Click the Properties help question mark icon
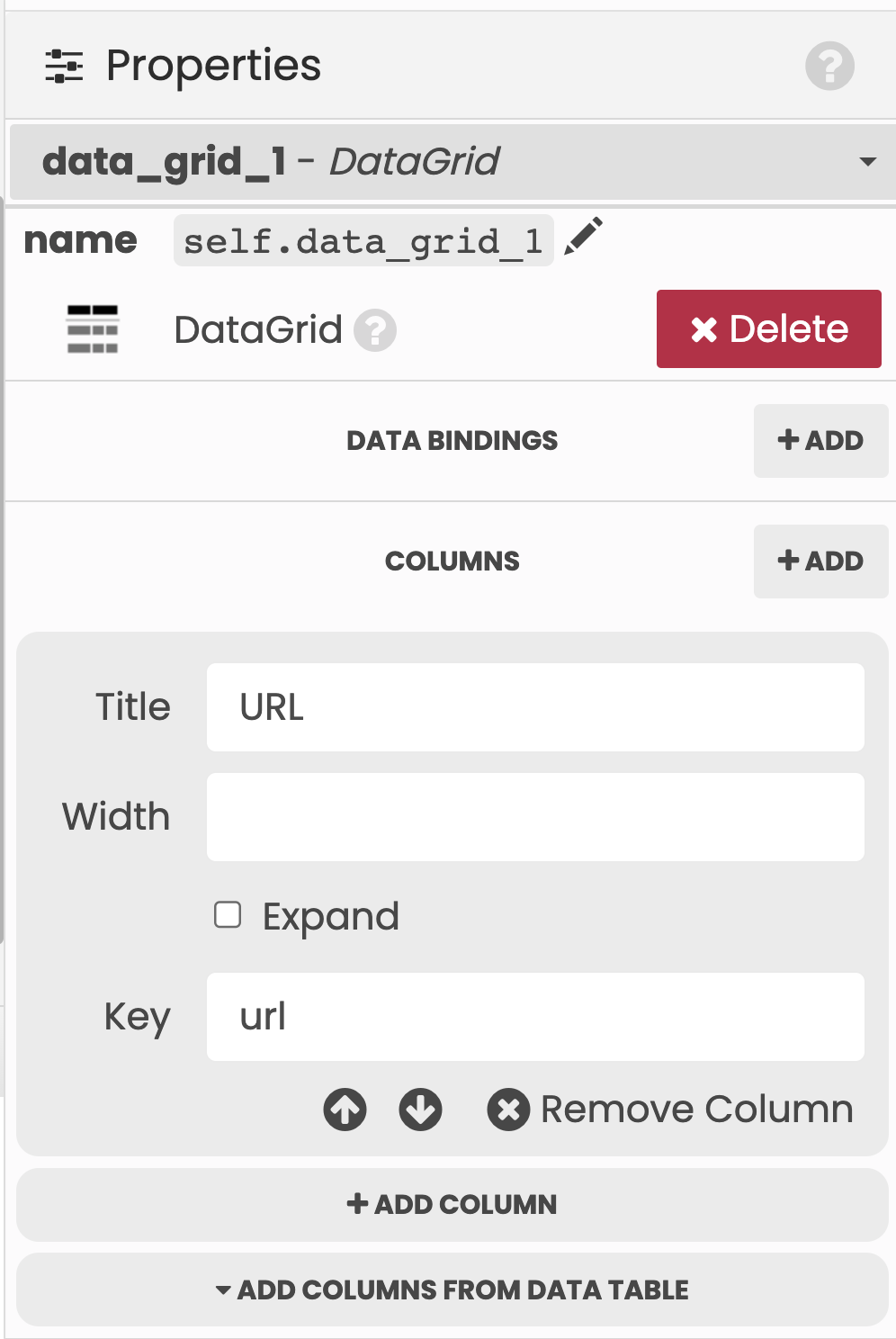The height and width of the screenshot is (1339, 896). click(x=829, y=66)
